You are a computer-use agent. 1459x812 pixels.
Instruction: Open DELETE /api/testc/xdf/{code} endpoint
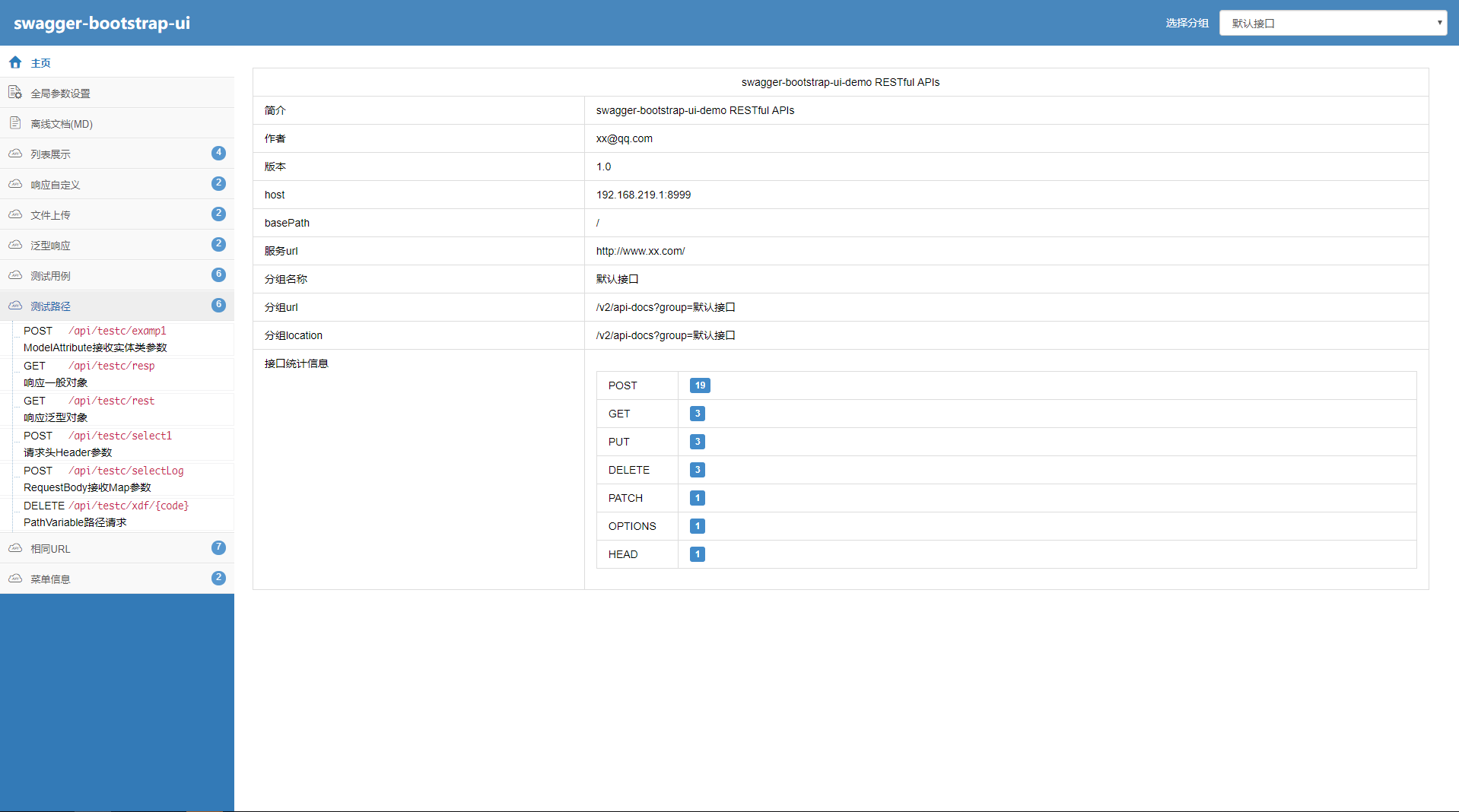point(123,514)
